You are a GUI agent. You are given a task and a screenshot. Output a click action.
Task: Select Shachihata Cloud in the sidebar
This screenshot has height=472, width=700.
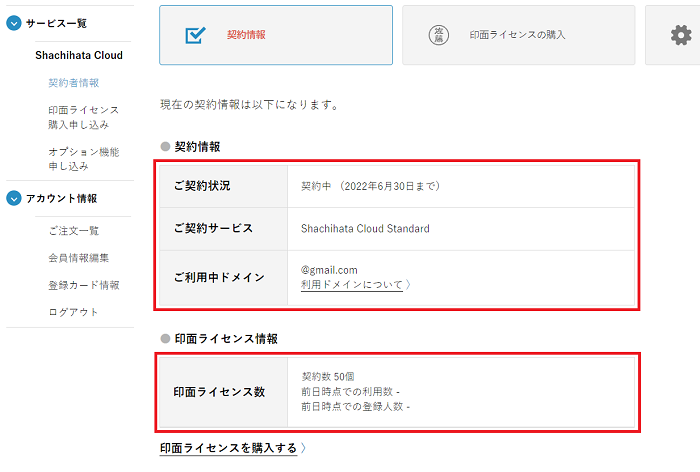79,55
